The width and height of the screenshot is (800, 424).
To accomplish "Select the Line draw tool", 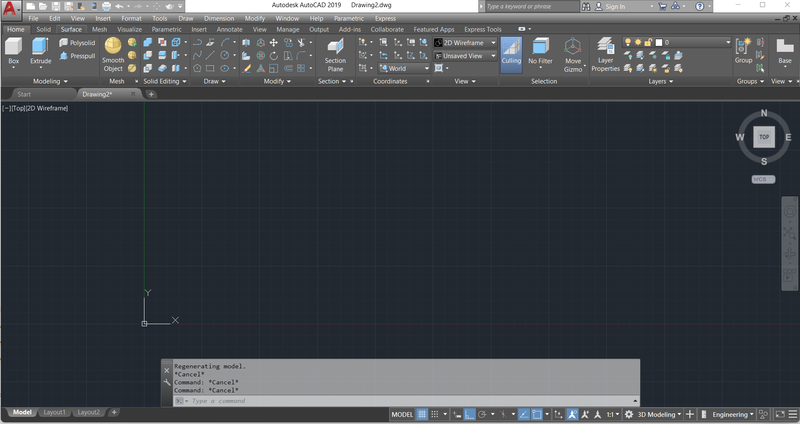I will tap(210, 55).
